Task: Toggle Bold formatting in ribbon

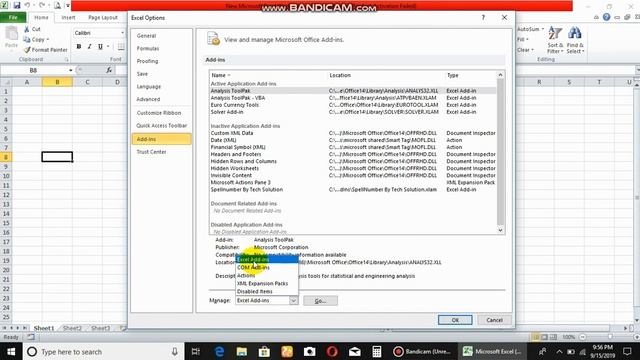Action: pos(79,47)
